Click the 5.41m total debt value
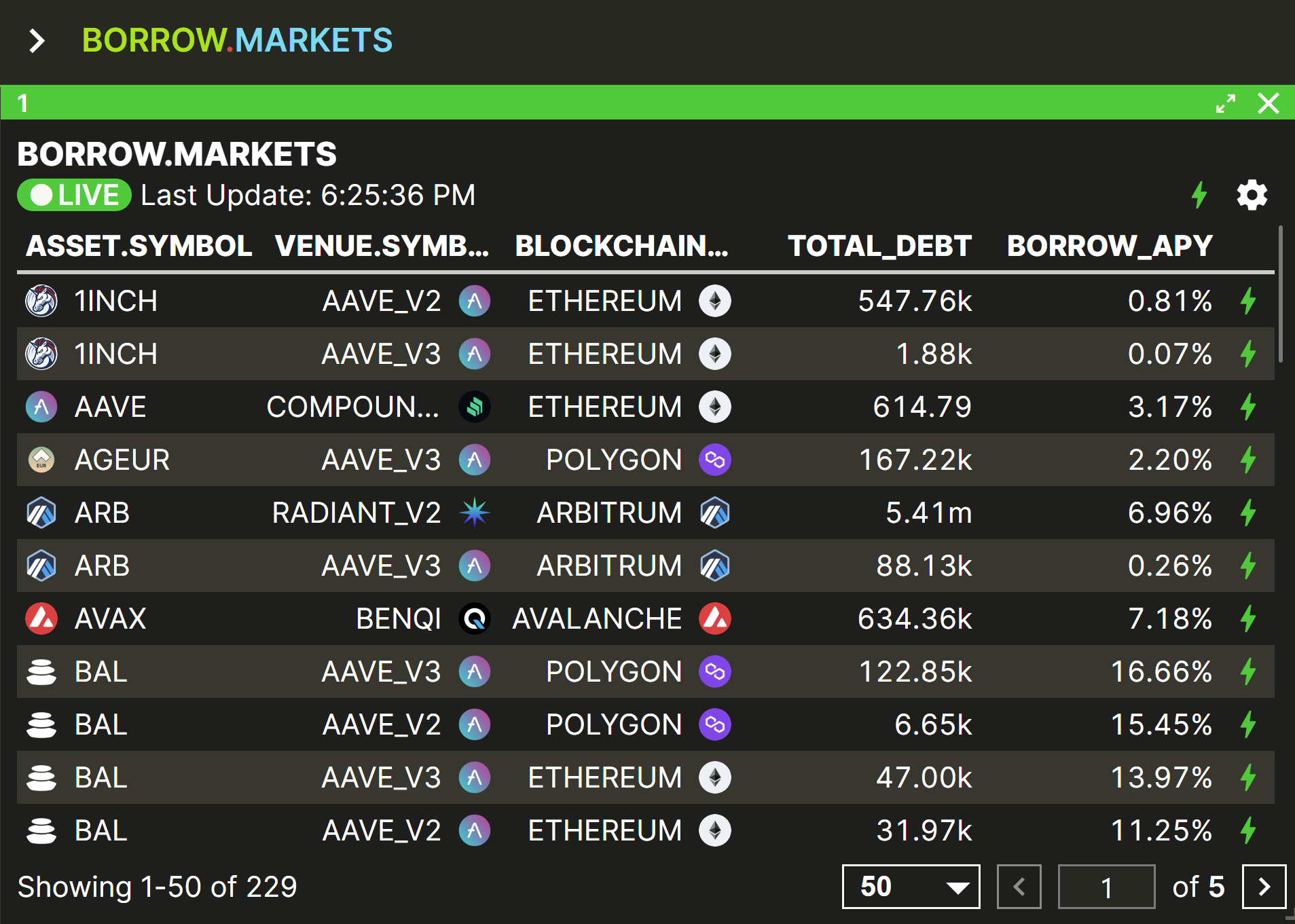 928,513
